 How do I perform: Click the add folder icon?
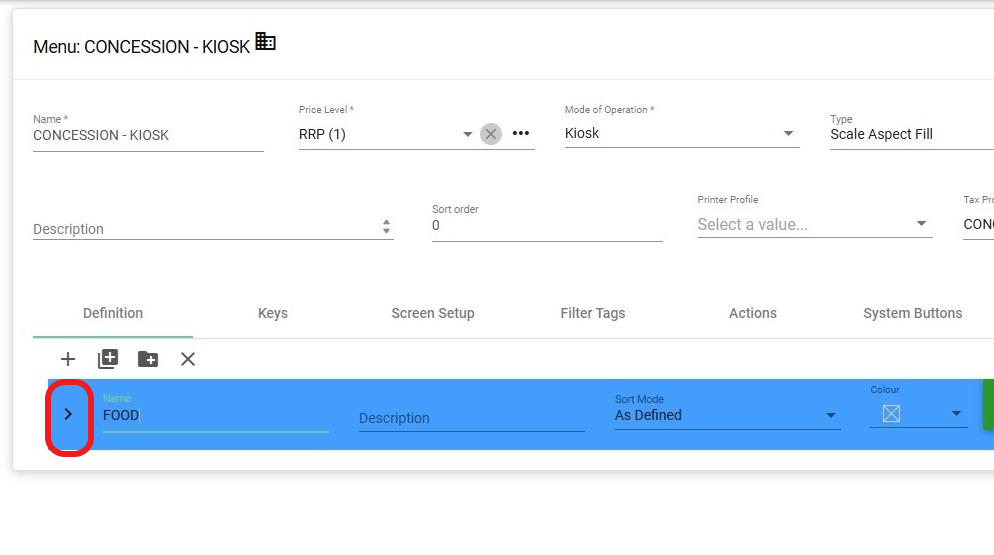148,359
